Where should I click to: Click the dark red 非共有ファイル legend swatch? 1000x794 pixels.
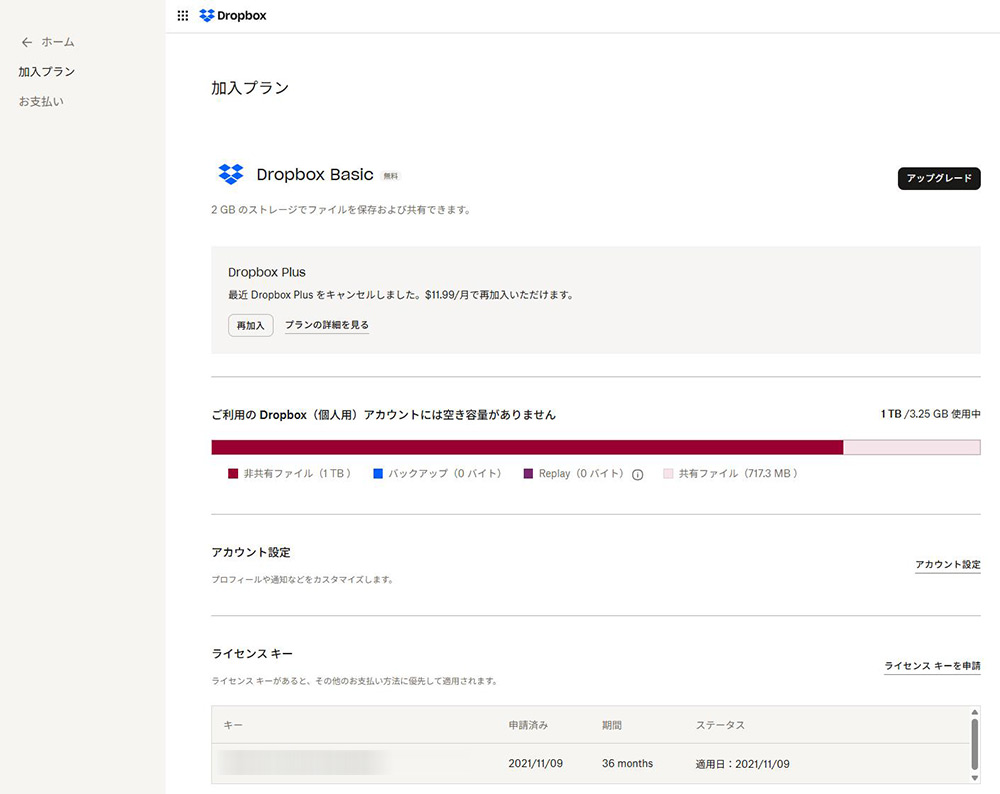(233, 474)
